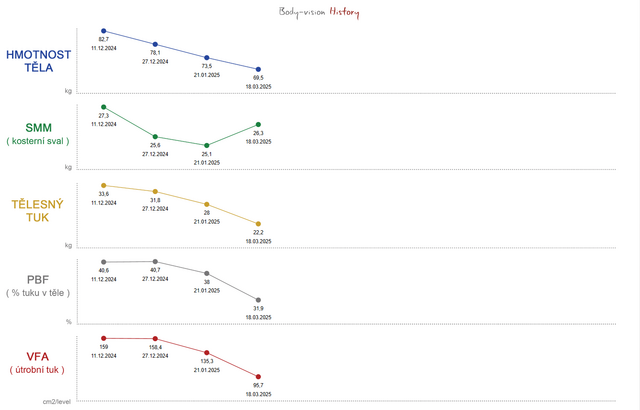Click the red 135.3 VFA data point

[x=206, y=352]
